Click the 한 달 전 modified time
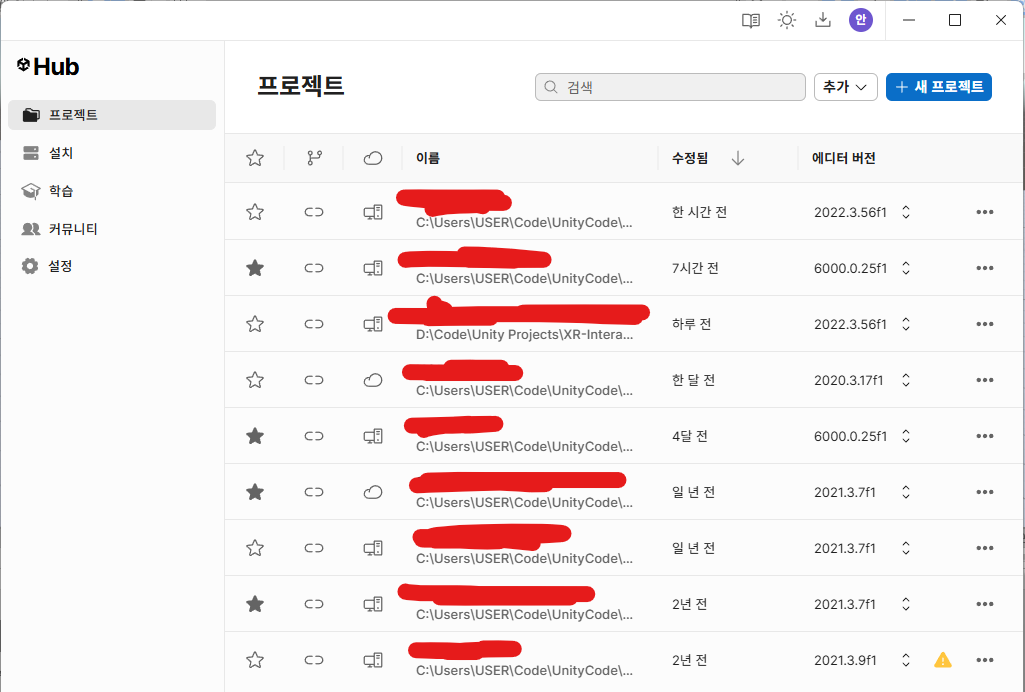1025x692 pixels. (x=694, y=380)
